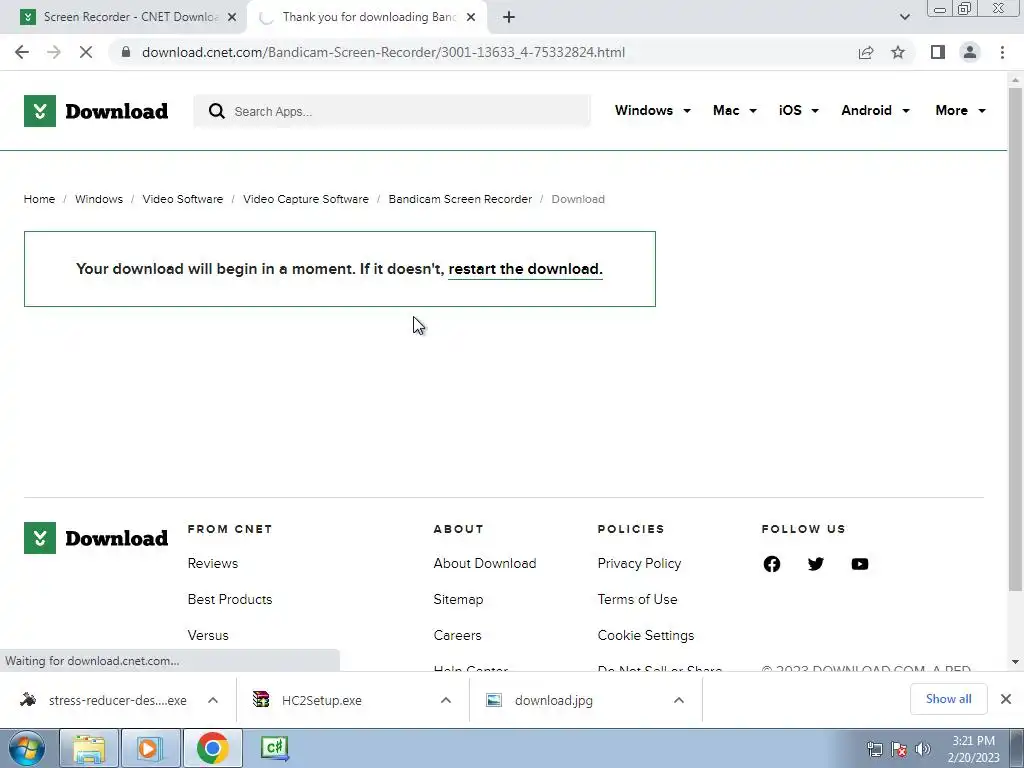This screenshot has width=1024, height=768.
Task: Open Bandicam Screen Recorder breadcrumb
Action: tap(460, 199)
